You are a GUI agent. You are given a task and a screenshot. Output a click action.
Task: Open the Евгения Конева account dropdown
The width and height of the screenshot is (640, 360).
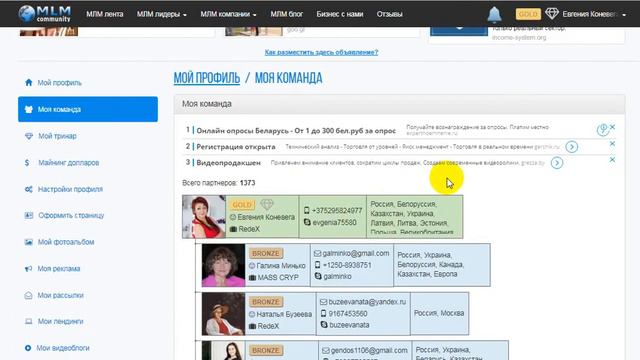[594, 14]
